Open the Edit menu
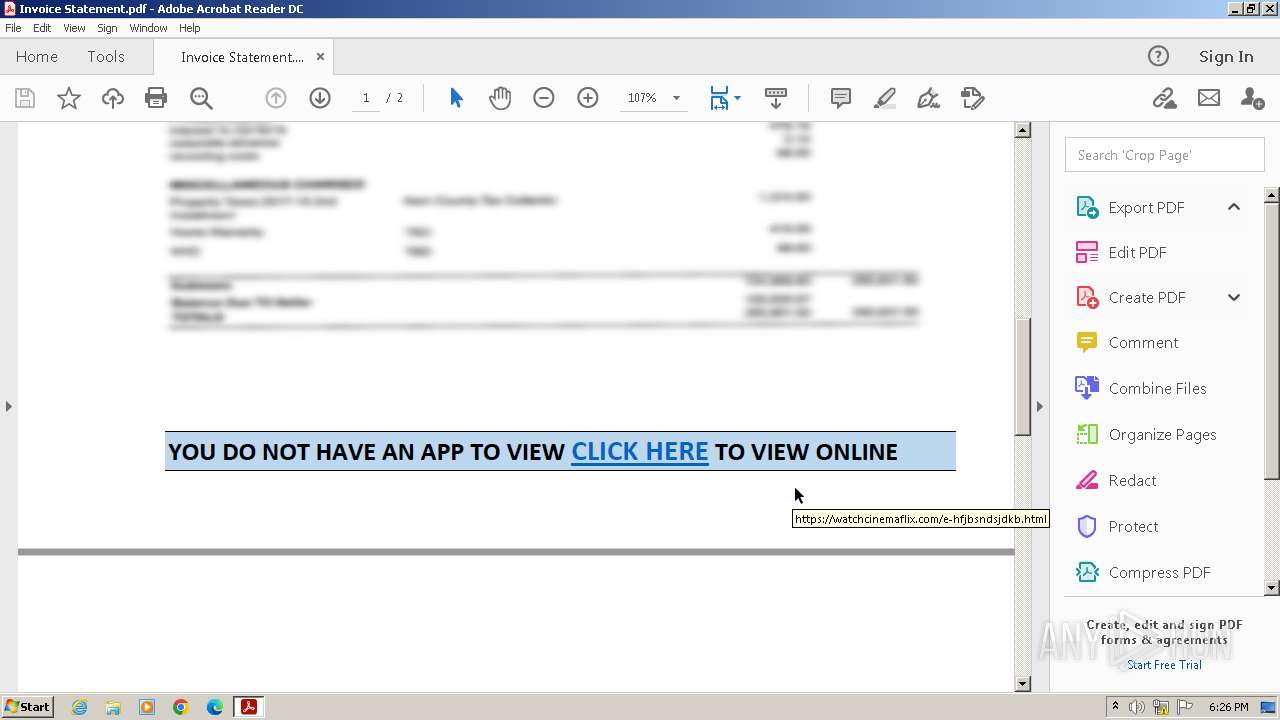 [42, 28]
